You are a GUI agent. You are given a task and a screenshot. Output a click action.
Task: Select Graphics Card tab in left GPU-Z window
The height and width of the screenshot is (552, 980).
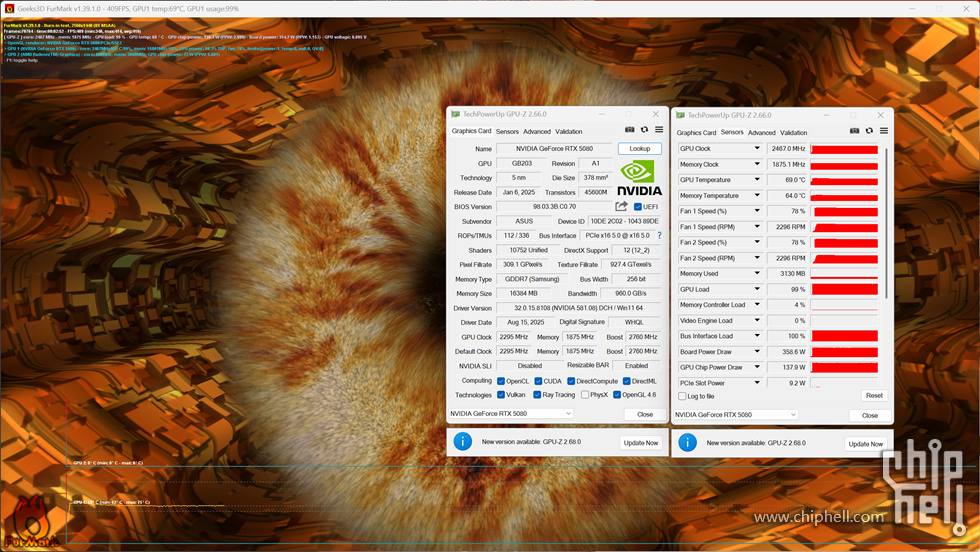click(x=471, y=131)
